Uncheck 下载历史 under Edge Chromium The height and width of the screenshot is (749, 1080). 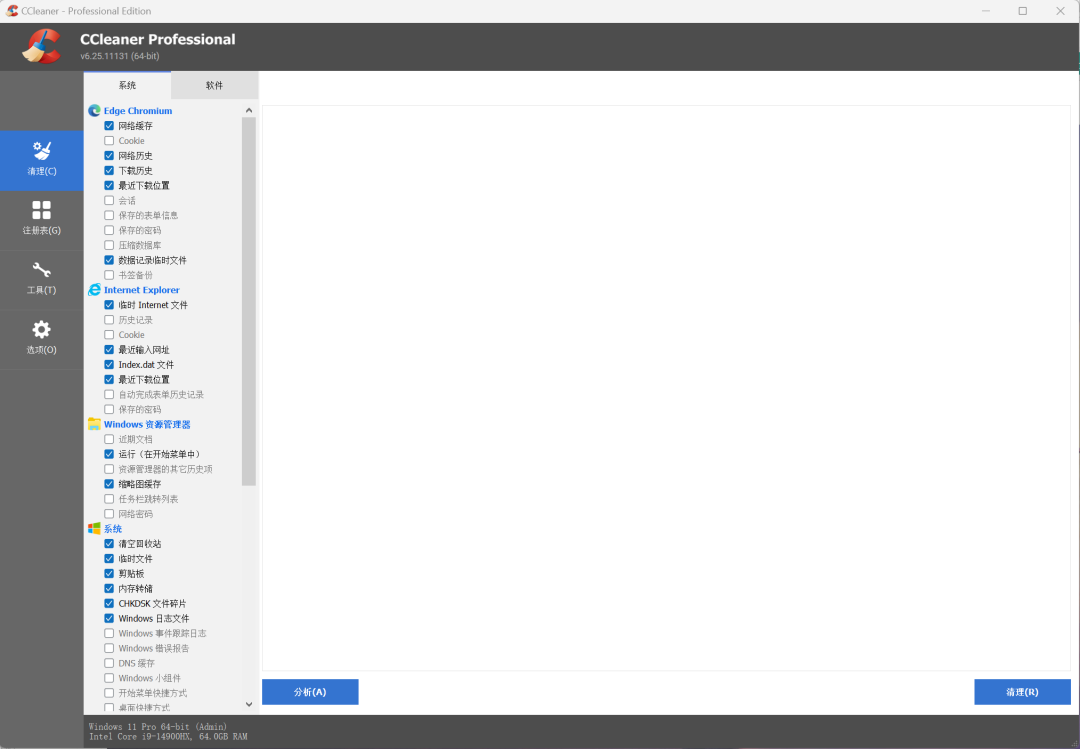point(109,170)
